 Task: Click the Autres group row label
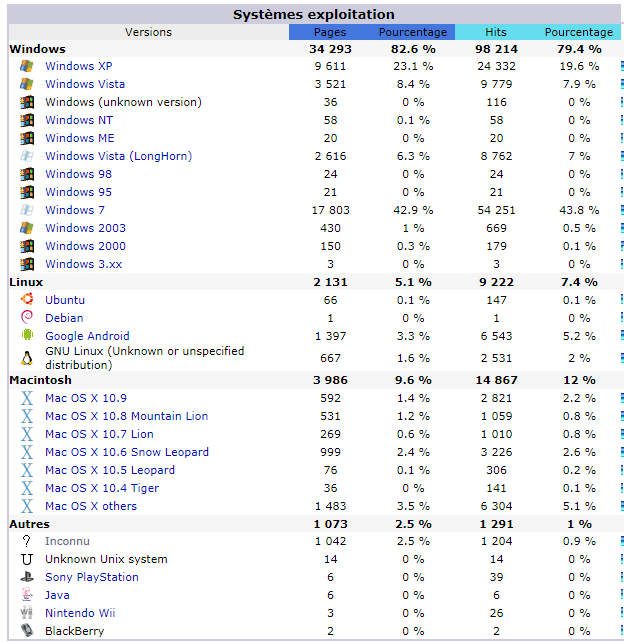(x=29, y=524)
